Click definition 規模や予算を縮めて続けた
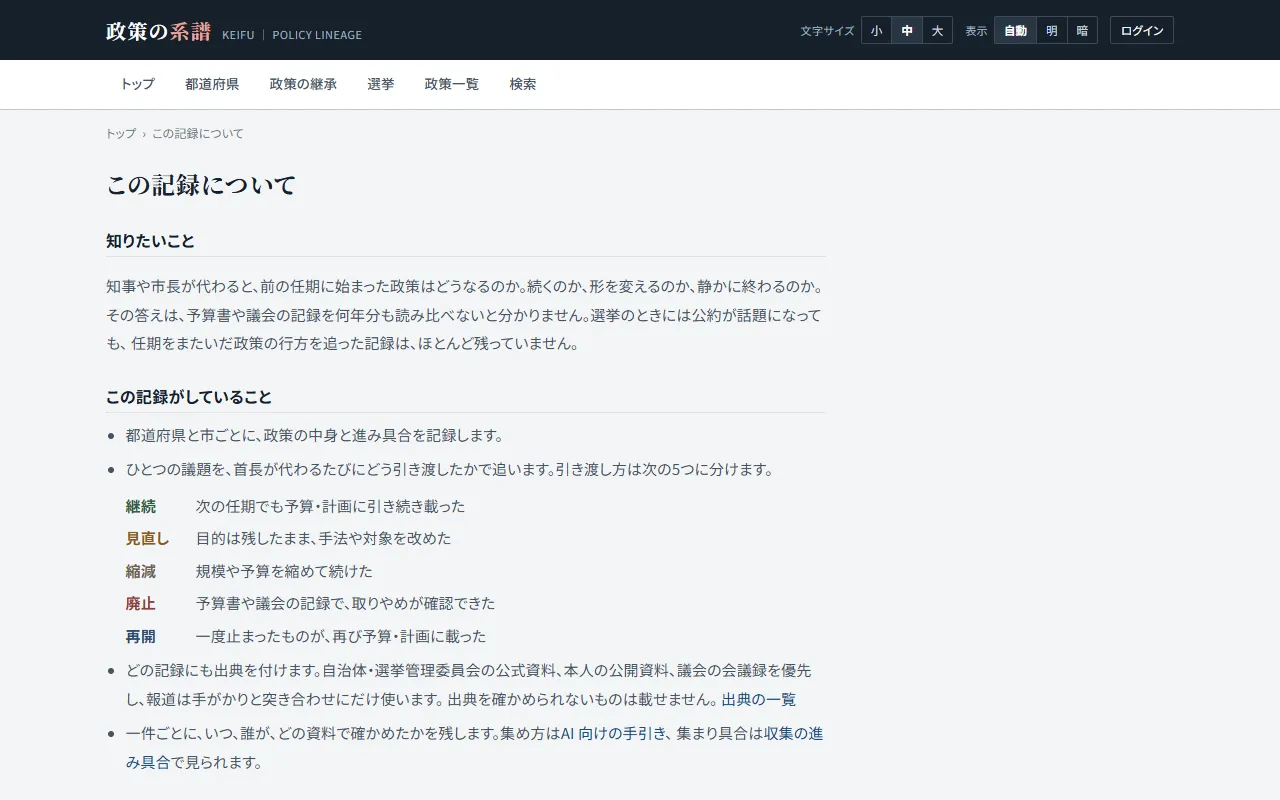Viewport: 1280px width, 800px height. pos(284,571)
